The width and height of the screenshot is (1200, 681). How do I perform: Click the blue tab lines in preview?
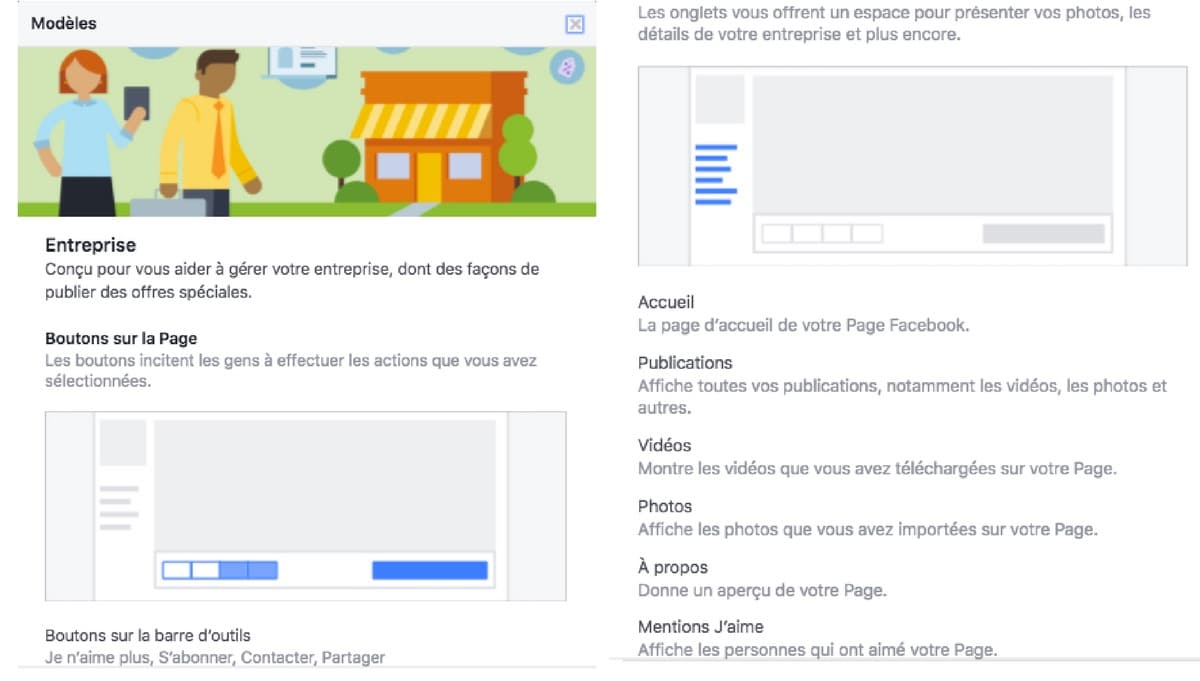click(716, 175)
